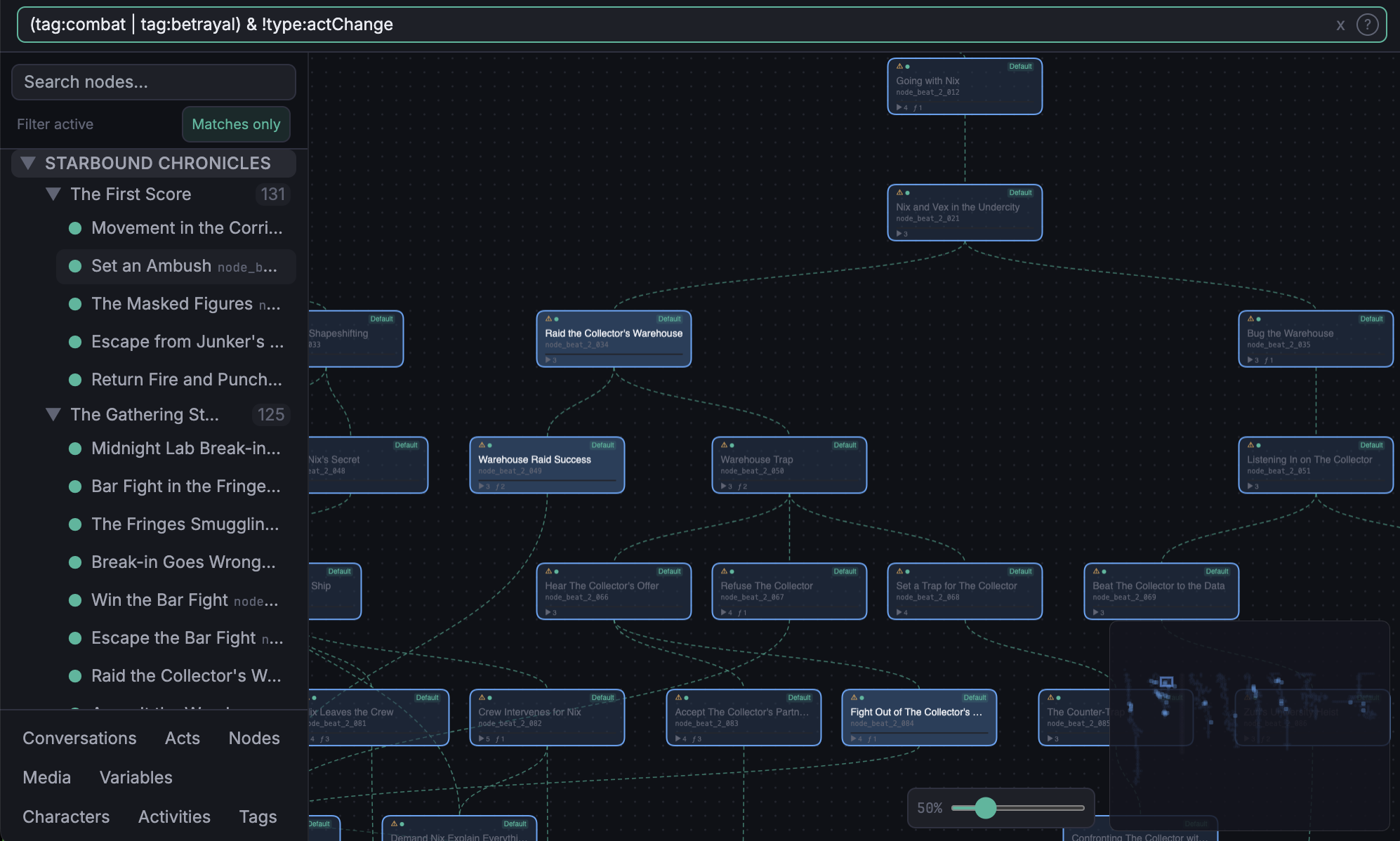Open the help question-mark icon beside the filter bar
1400x841 pixels.
coord(1368,25)
